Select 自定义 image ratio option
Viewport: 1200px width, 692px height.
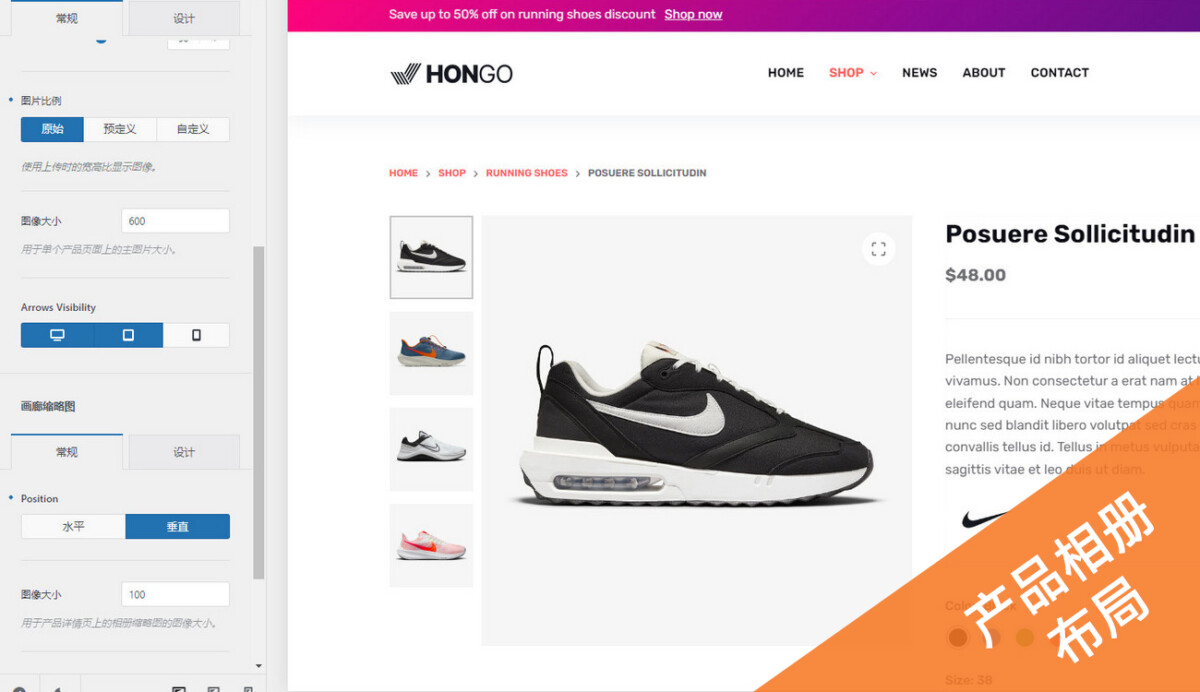[193, 129]
